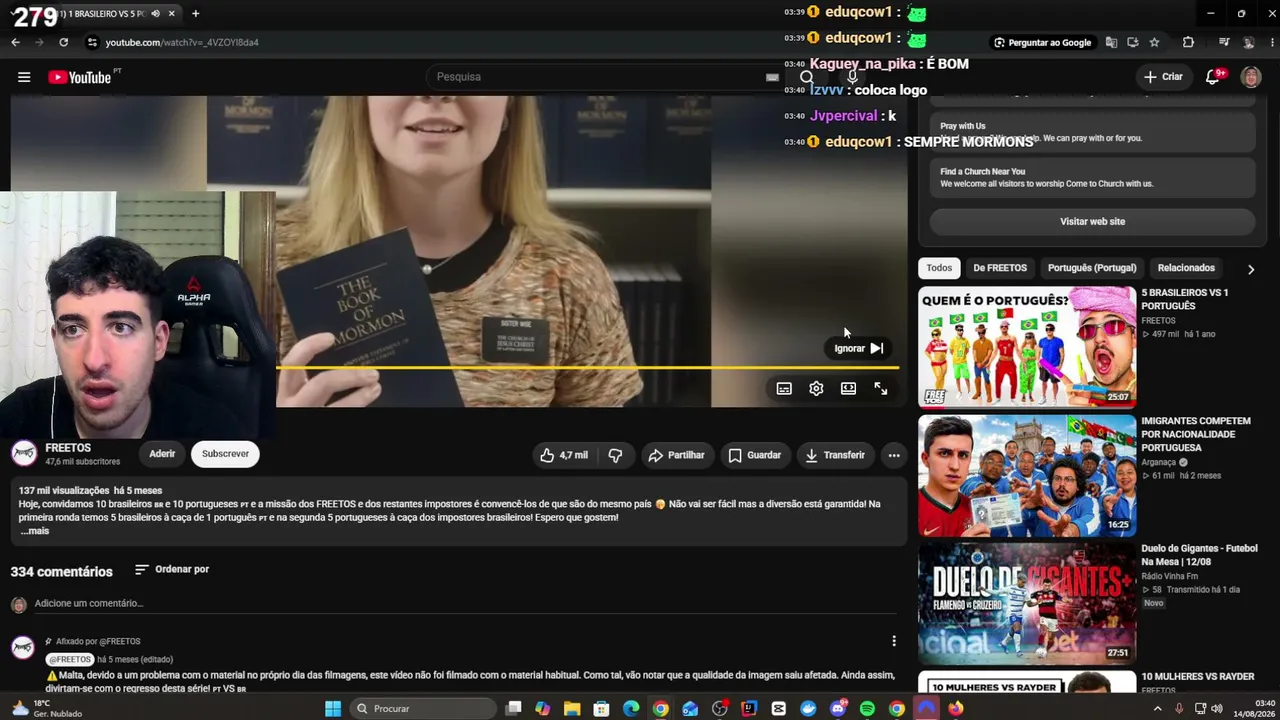
Task: Reload the YouTube page
Action: point(63,42)
